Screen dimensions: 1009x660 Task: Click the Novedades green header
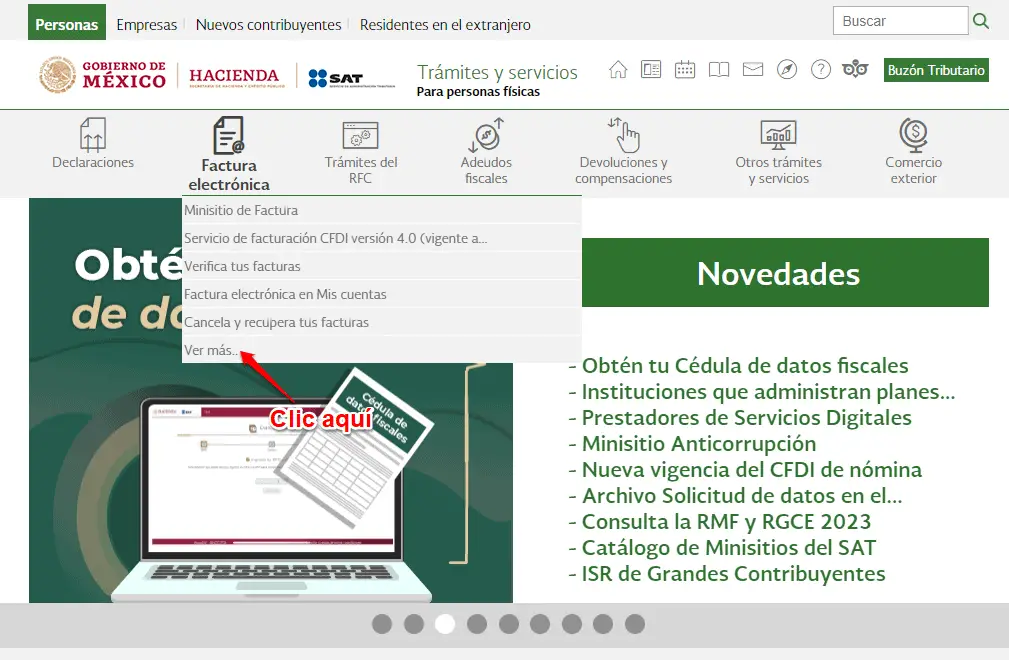785,273
